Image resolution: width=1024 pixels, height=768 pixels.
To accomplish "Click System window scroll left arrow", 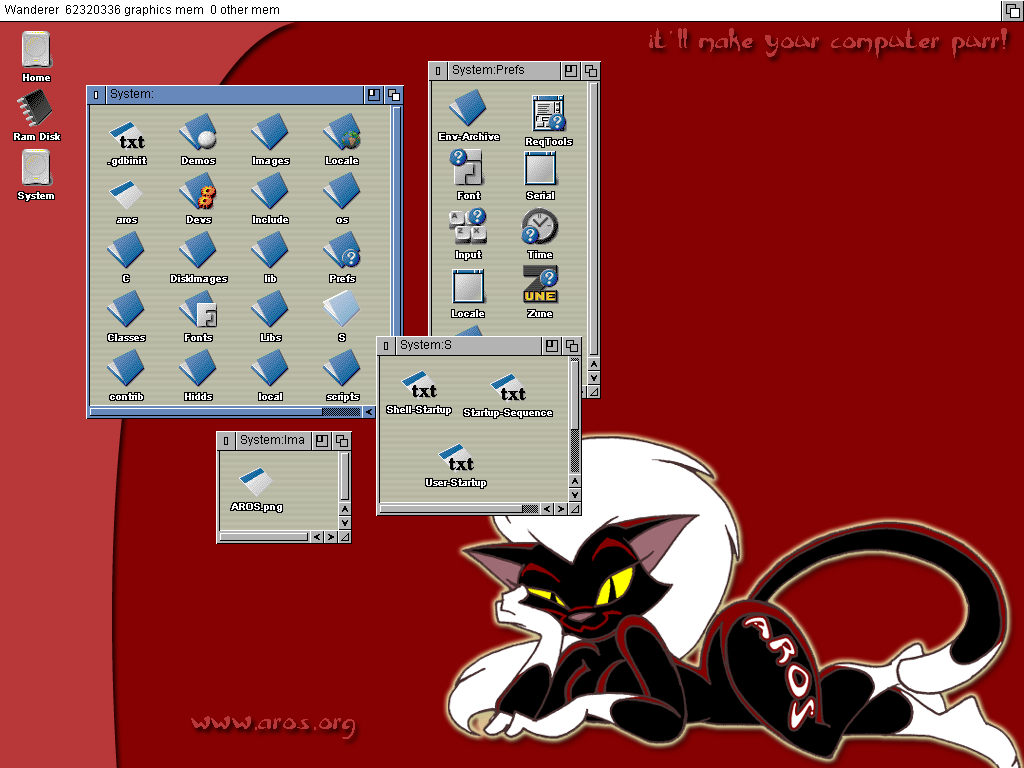I will pos(369,412).
